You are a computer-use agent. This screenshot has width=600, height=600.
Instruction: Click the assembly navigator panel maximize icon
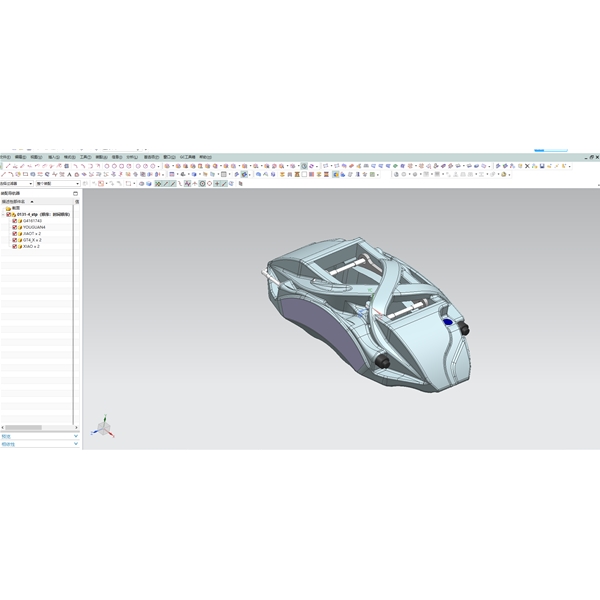pyautogui.click(x=75, y=193)
